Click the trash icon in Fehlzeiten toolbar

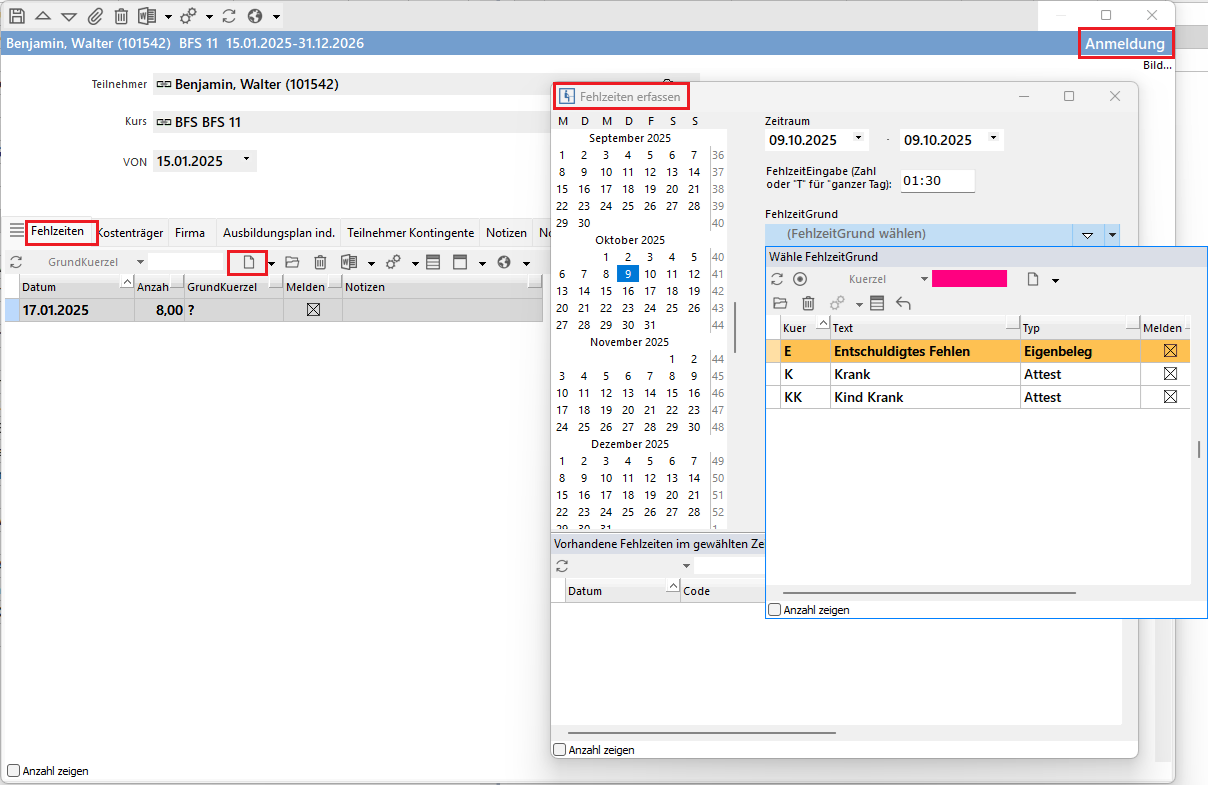tap(320, 262)
